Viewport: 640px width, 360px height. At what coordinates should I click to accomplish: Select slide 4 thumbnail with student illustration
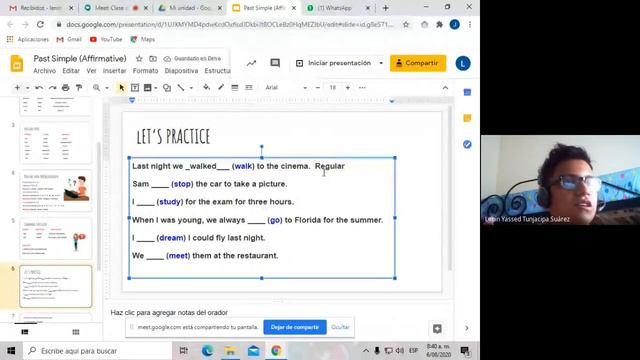click(56, 191)
